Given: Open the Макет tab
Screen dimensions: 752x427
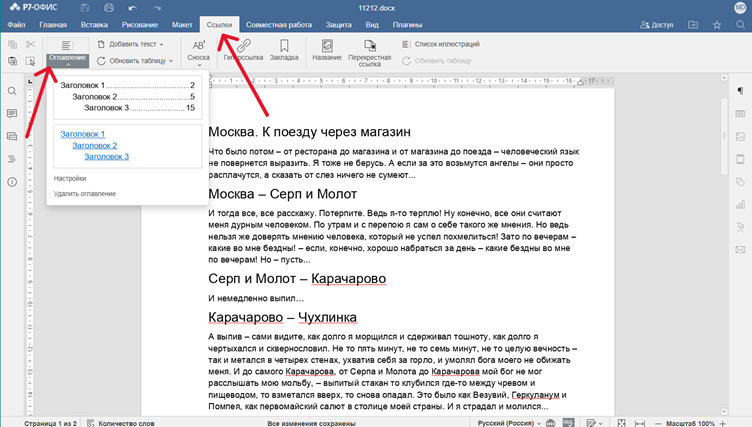Looking at the screenshot, I should [182, 23].
